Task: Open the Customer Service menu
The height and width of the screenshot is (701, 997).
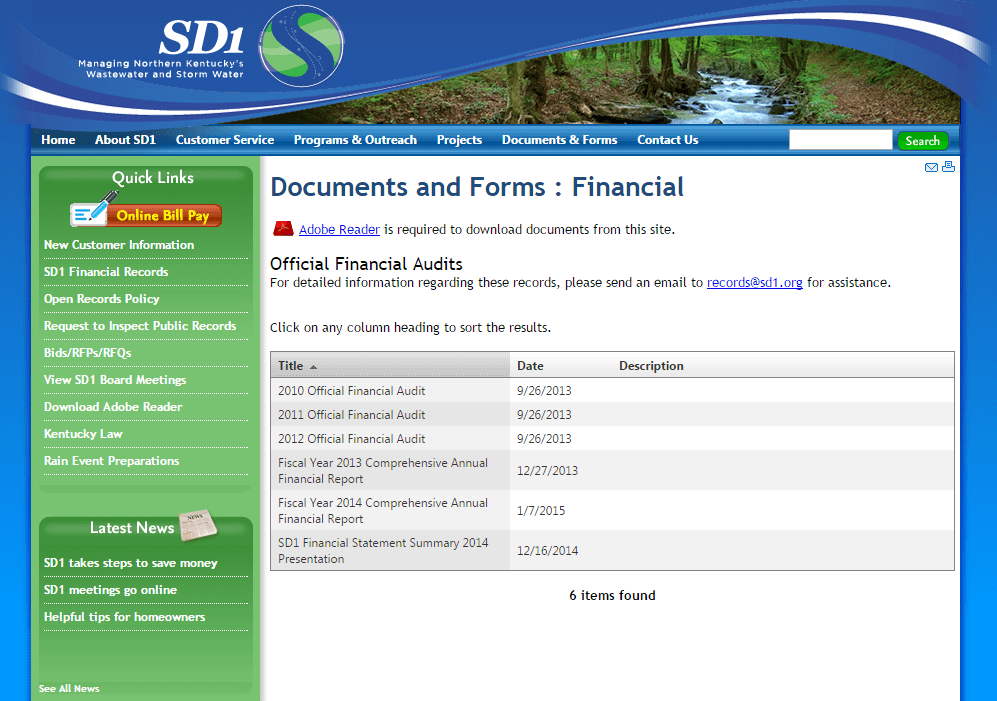Action: (225, 140)
